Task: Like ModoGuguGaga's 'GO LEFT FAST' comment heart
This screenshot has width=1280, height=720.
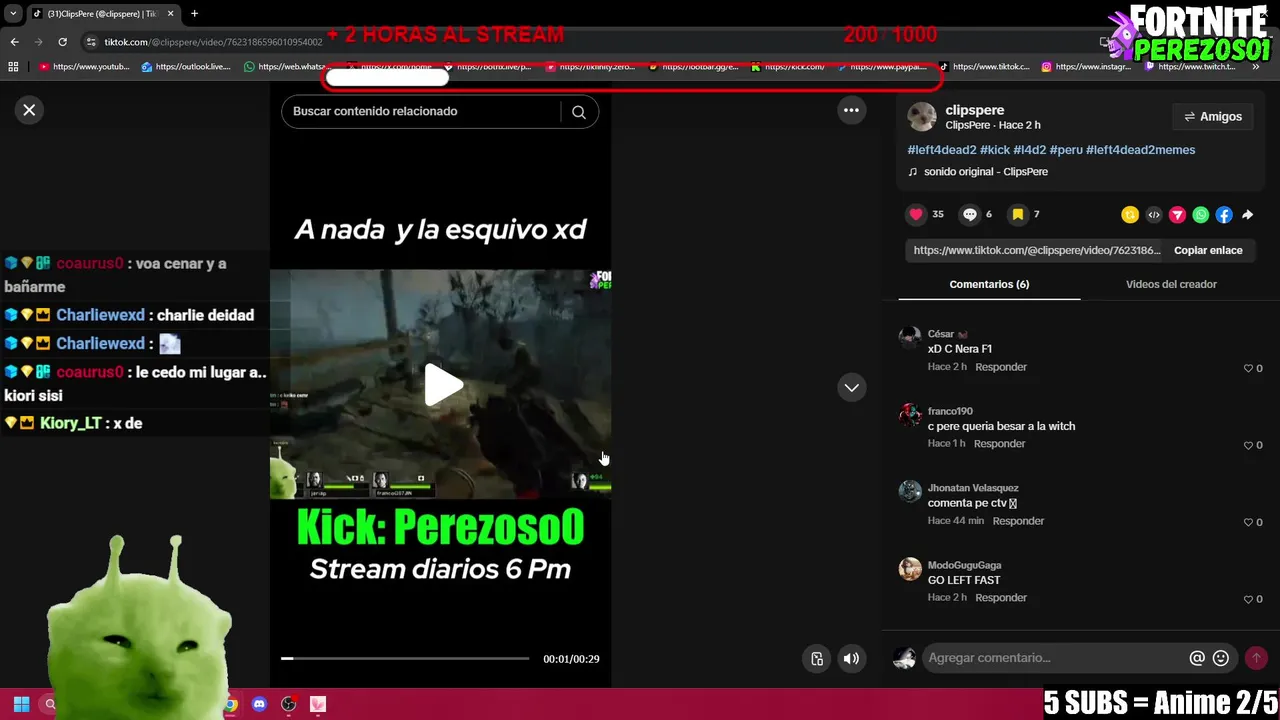Action: [1248, 600]
